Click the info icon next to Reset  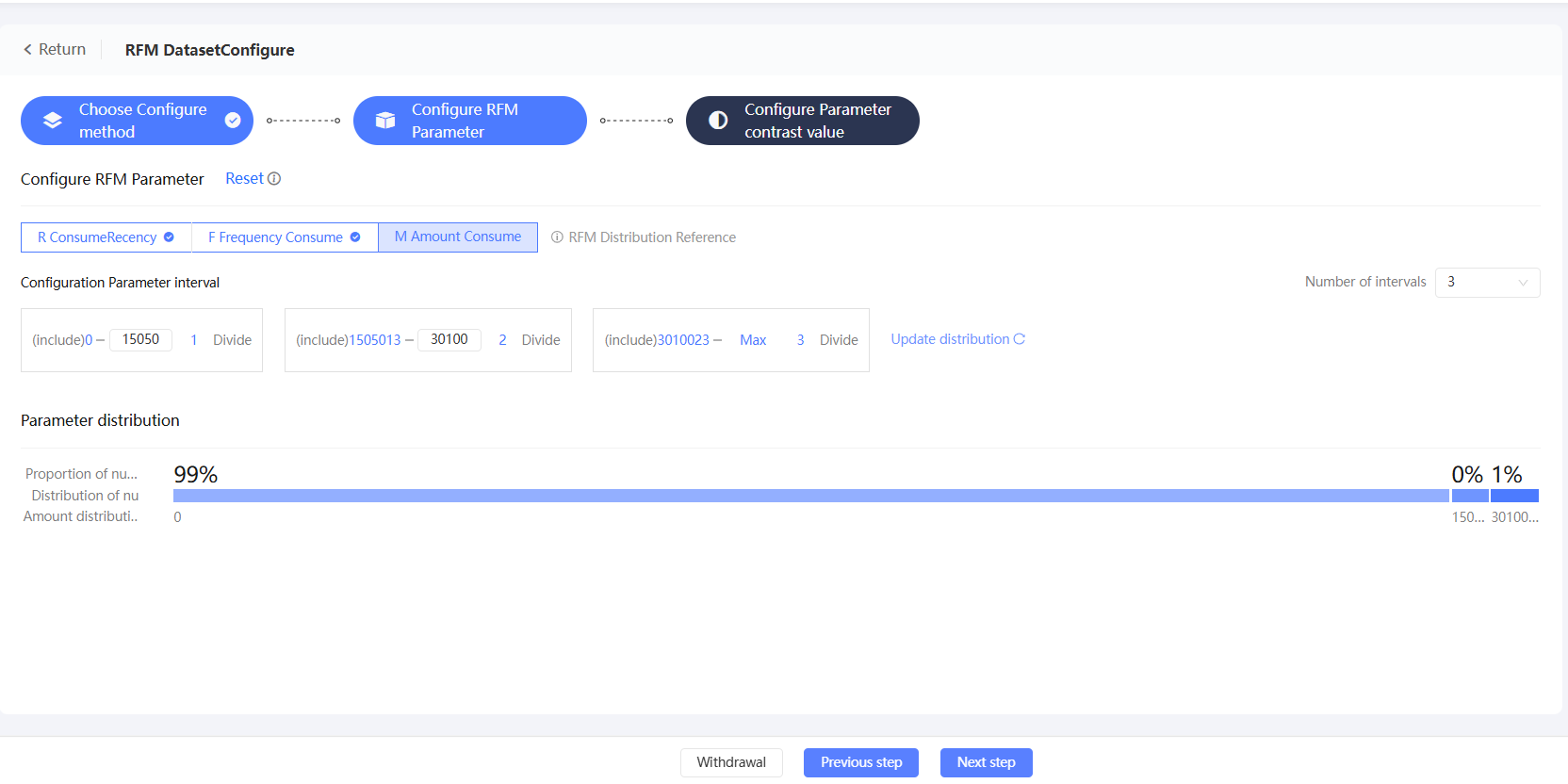tap(274, 179)
